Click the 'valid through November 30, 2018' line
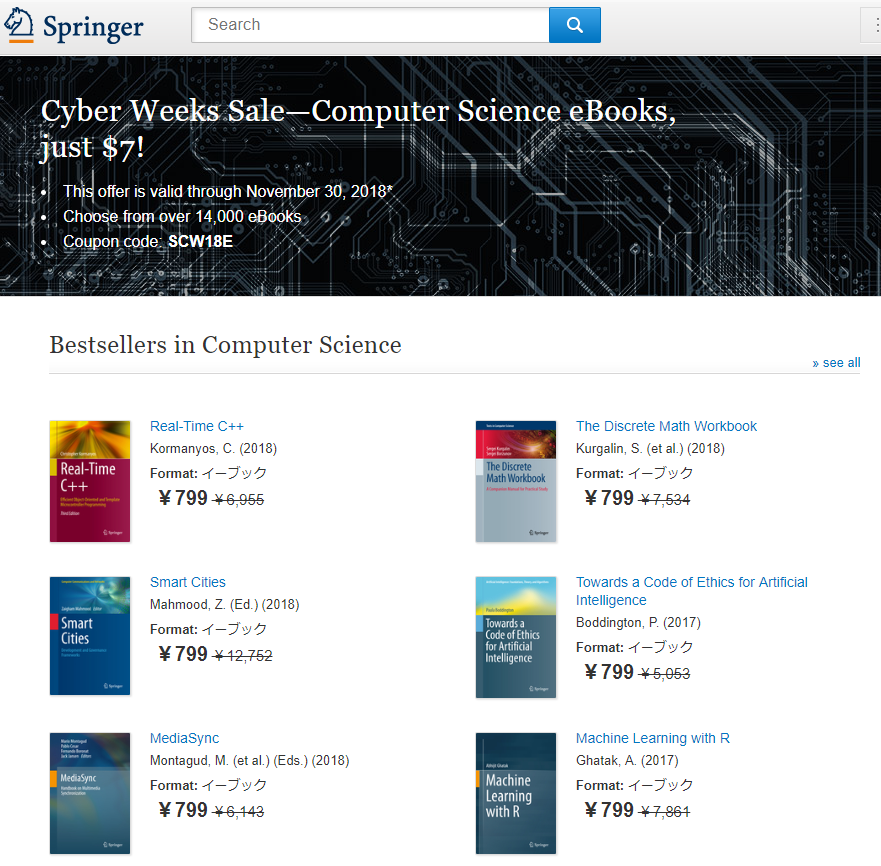881x866 pixels. [x=228, y=191]
